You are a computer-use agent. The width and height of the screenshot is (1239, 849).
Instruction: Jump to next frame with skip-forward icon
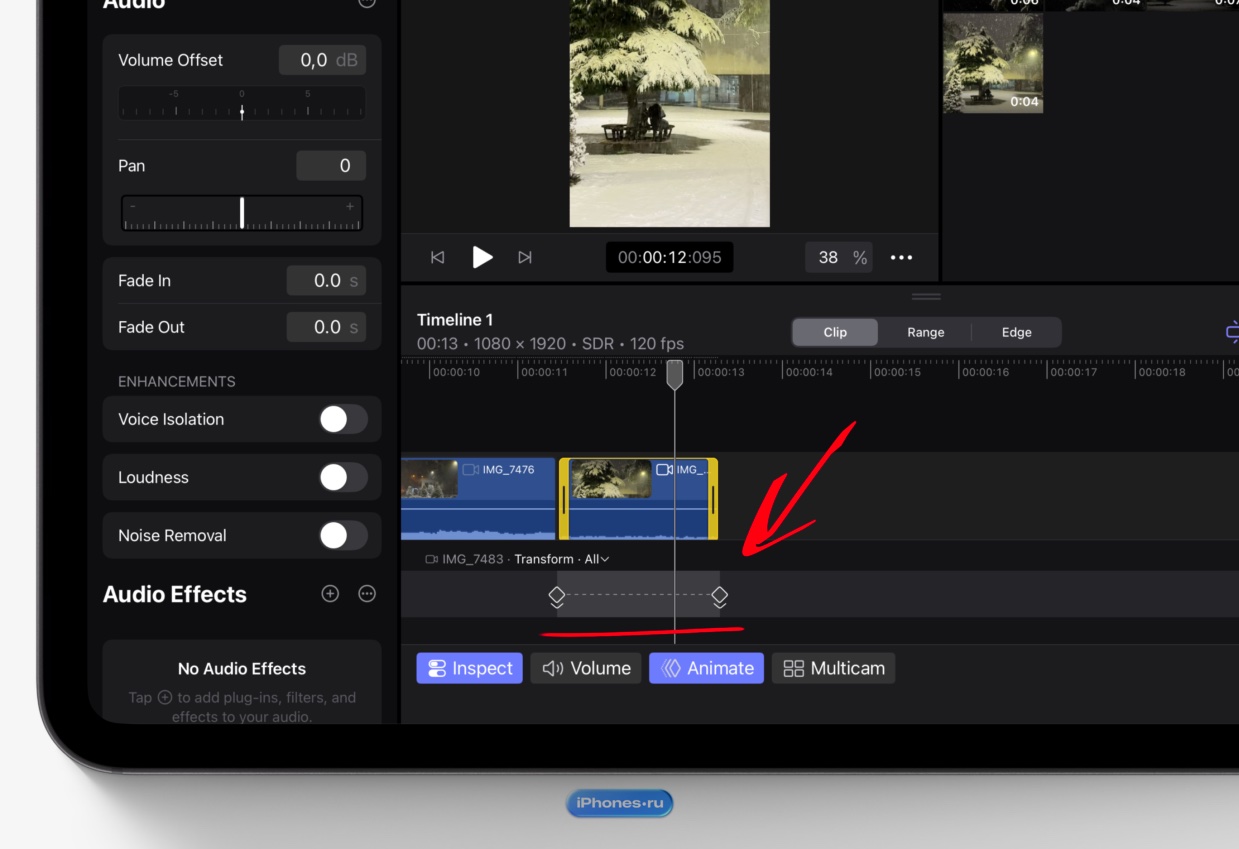click(525, 258)
